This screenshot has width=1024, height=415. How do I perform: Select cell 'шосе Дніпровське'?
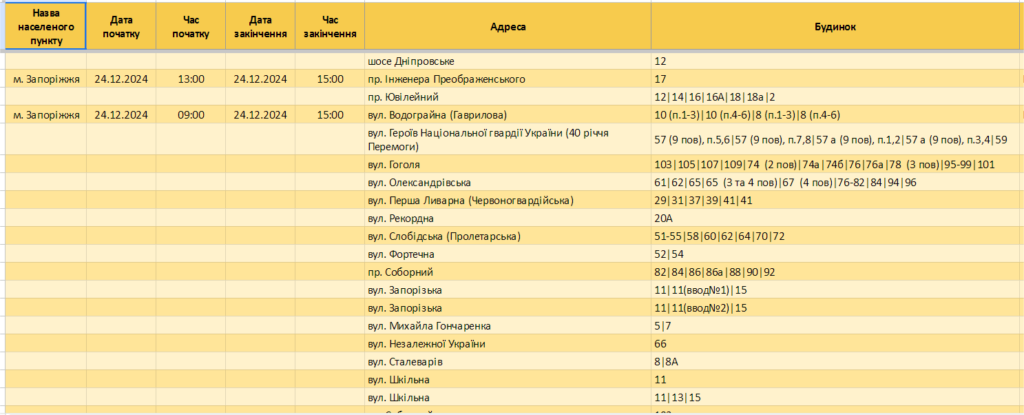508,61
